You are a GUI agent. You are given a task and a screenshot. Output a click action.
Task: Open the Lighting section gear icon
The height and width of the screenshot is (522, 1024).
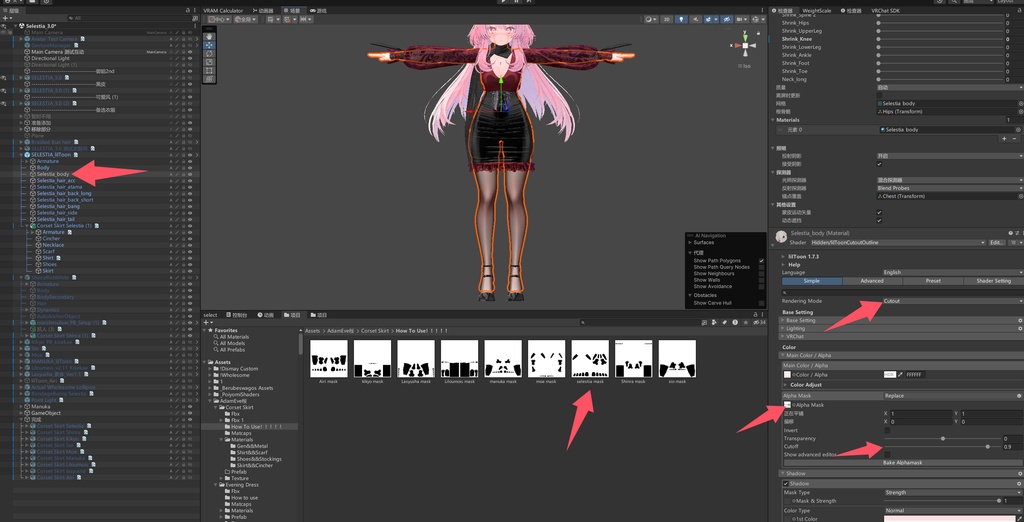(x=1020, y=329)
